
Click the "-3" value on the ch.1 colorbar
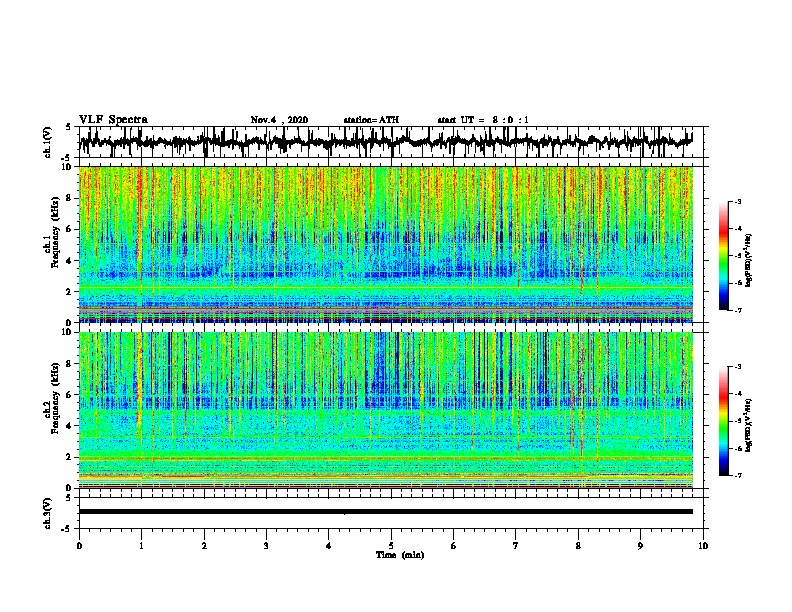tap(738, 201)
